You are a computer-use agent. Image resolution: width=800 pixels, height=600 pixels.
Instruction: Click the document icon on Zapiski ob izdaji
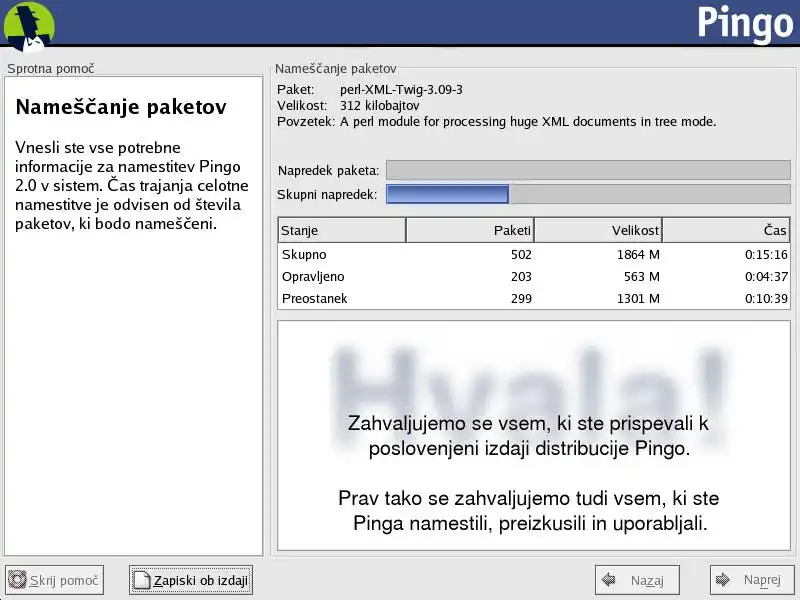(x=141, y=580)
